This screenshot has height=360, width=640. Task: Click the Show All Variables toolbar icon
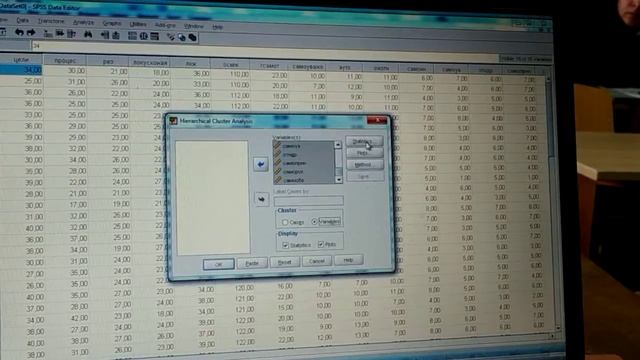click(x=192, y=38)
